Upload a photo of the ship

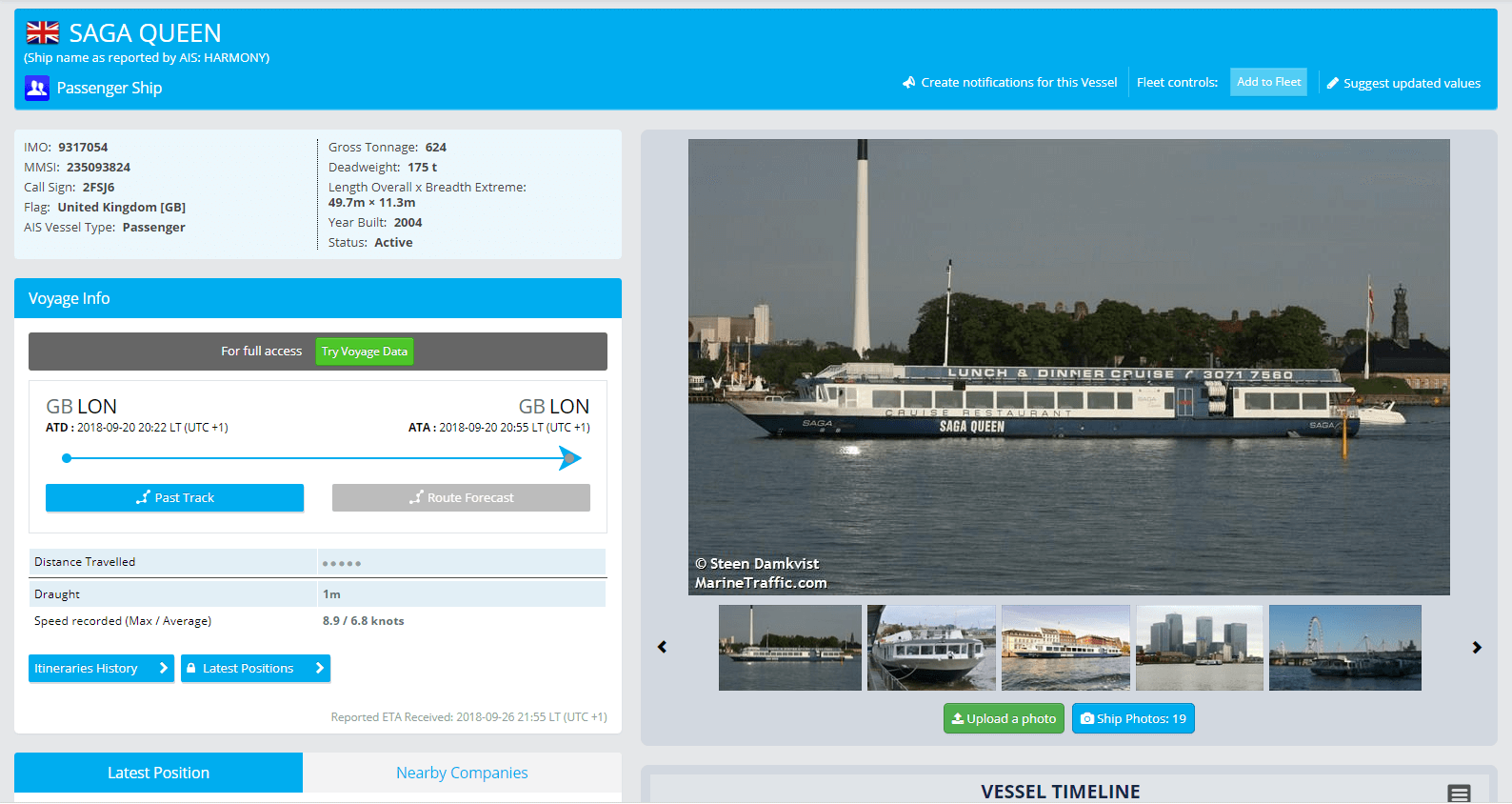1004,718
